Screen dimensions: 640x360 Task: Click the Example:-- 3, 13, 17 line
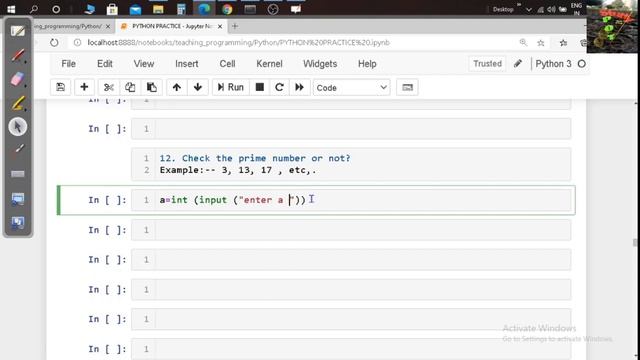[x=238, y=170]
